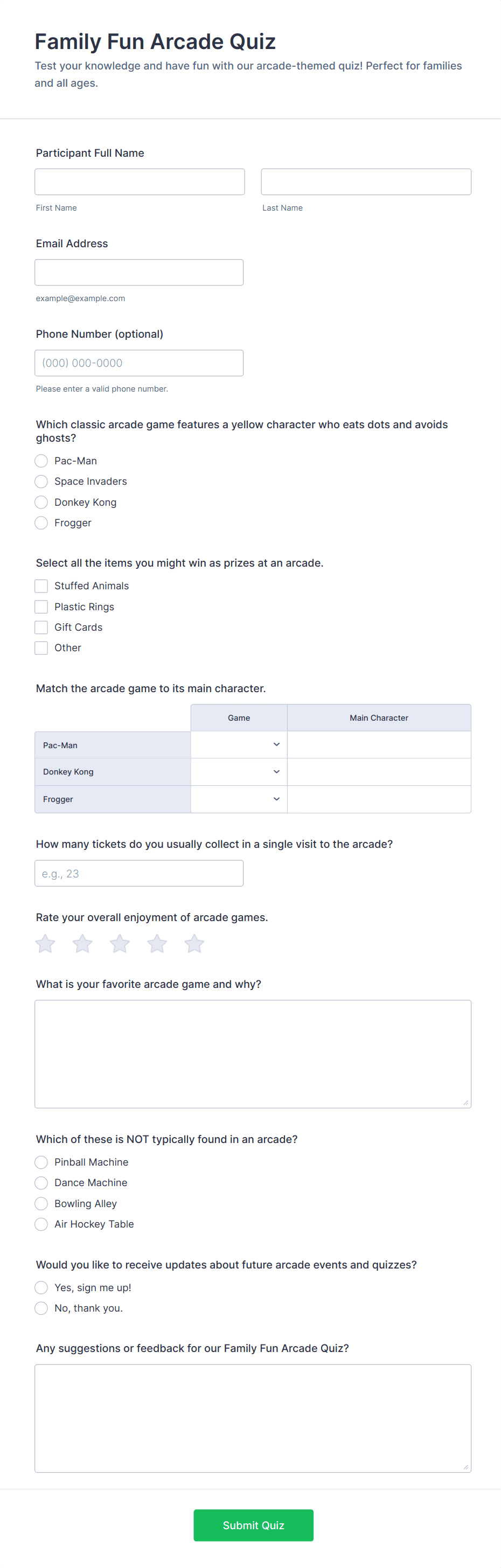Open the Frogger row Game dropdown

[239, 799]
